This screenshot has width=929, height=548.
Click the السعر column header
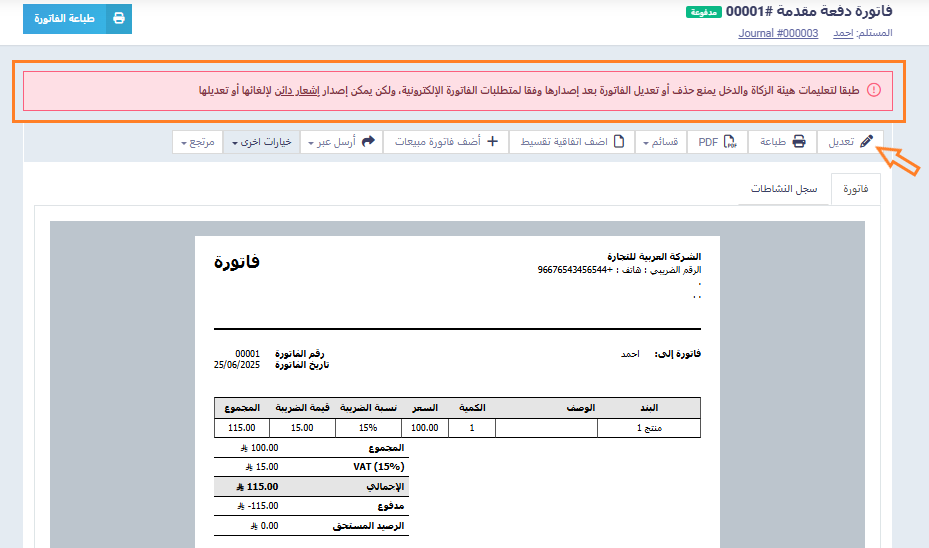(425, 408)
